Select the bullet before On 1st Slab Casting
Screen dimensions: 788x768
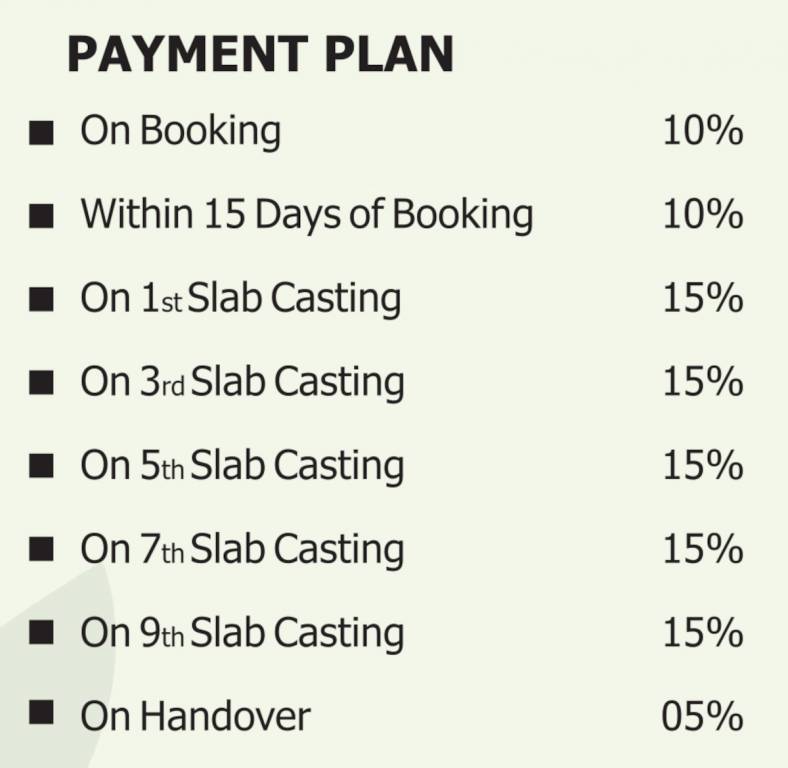41,299
